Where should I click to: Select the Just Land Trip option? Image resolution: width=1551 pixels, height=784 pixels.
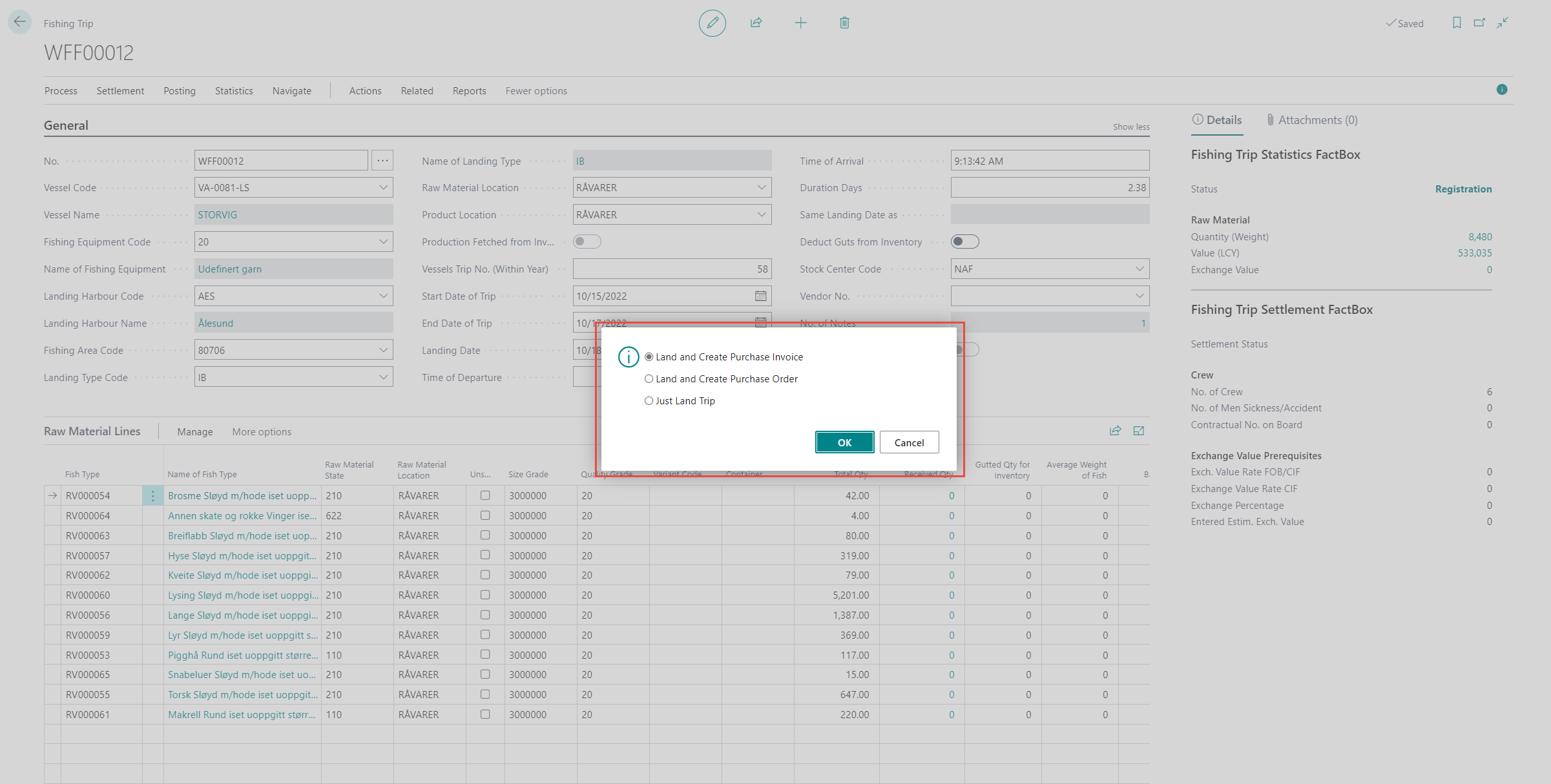(649, 401)
